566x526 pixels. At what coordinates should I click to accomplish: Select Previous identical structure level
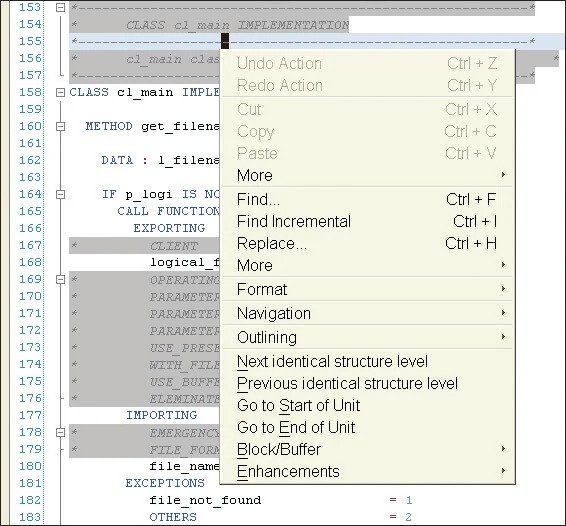(367, 383)
